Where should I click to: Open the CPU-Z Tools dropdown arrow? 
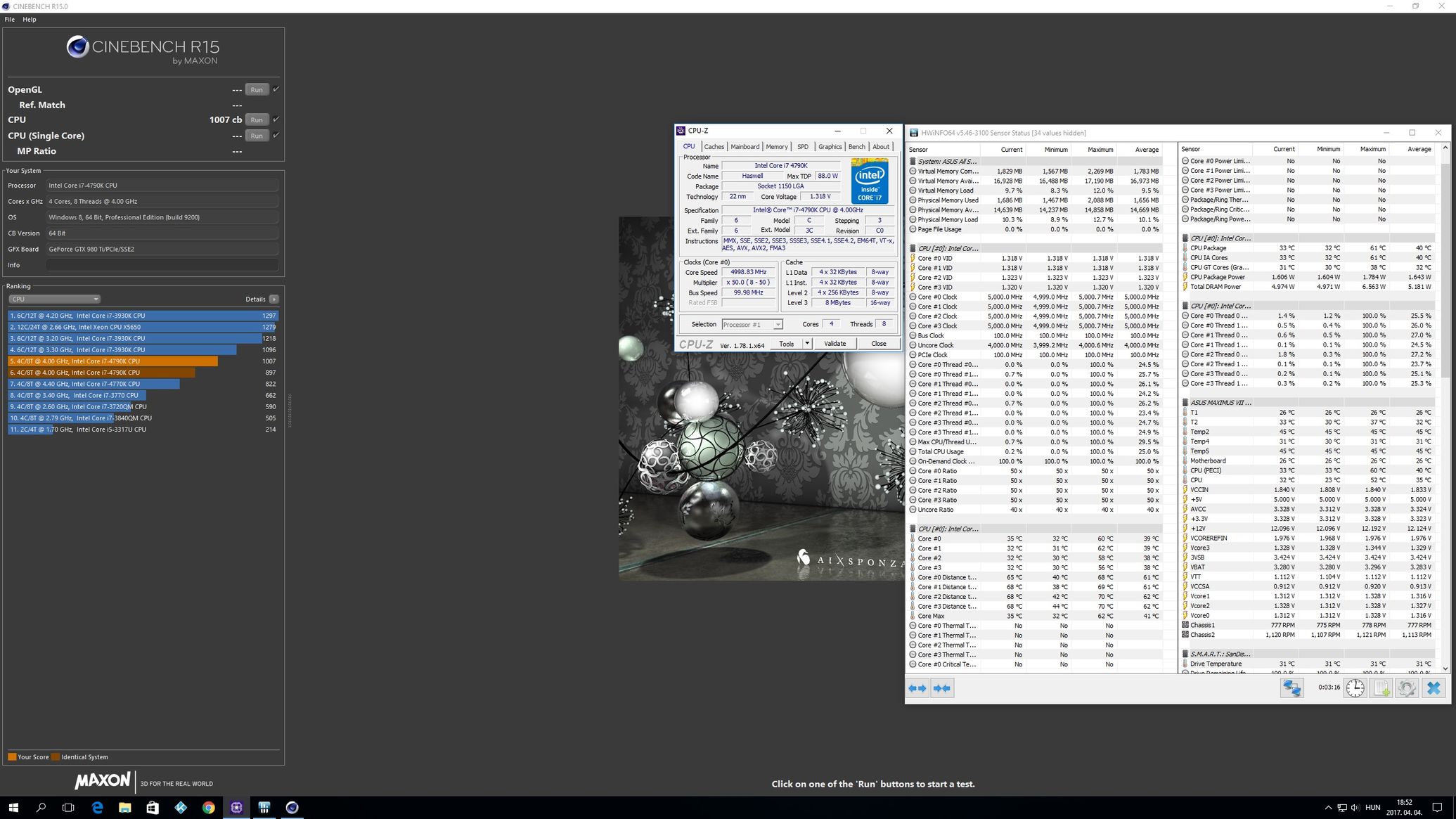pyautogui.click(x=807, y=344)
